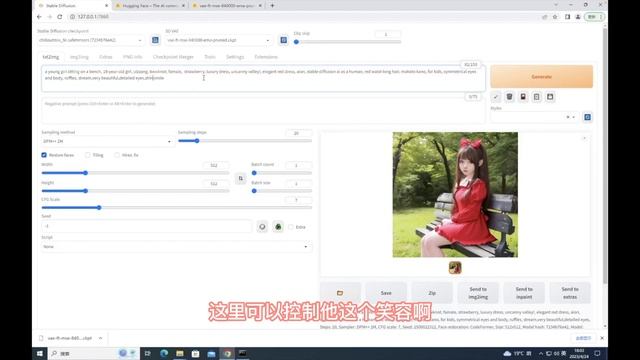Screen dimensions: 640x360
Task: Switch to the Hugging Face browser tab
Action: pyautogui.click(x=149, y=6)
